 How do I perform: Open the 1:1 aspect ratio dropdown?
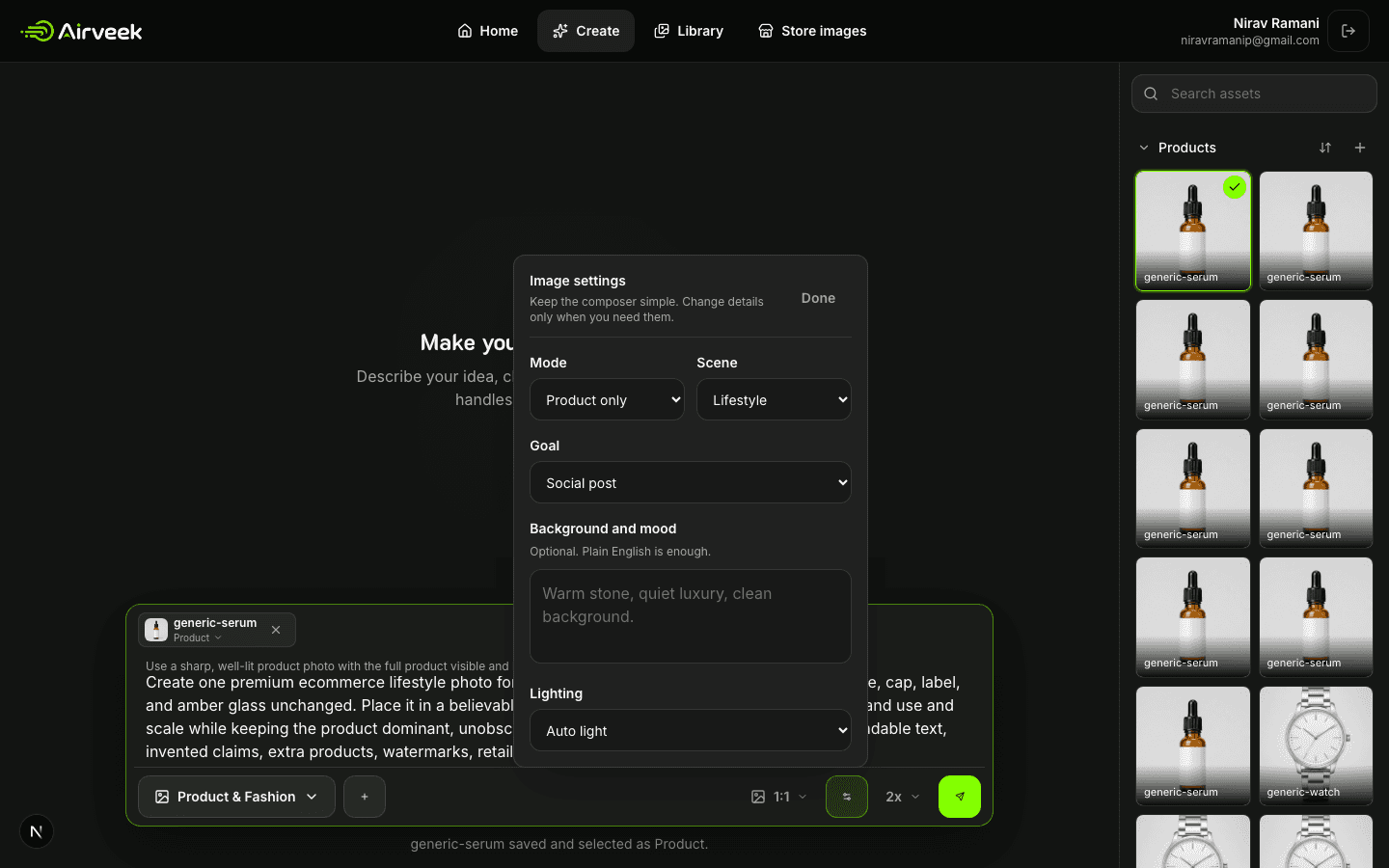(779, 797)
